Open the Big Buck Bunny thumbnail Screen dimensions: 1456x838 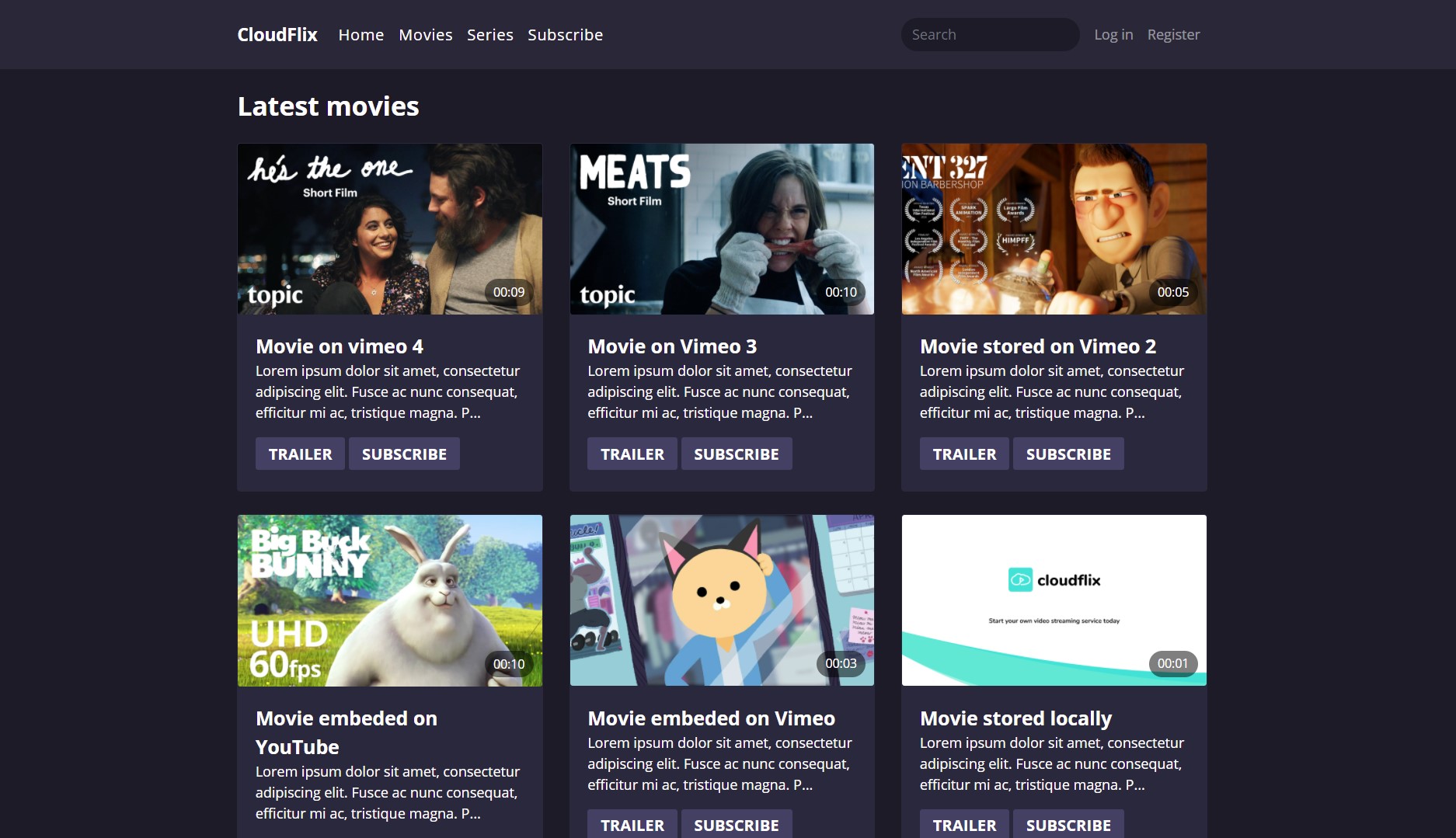tap(390, 600)
